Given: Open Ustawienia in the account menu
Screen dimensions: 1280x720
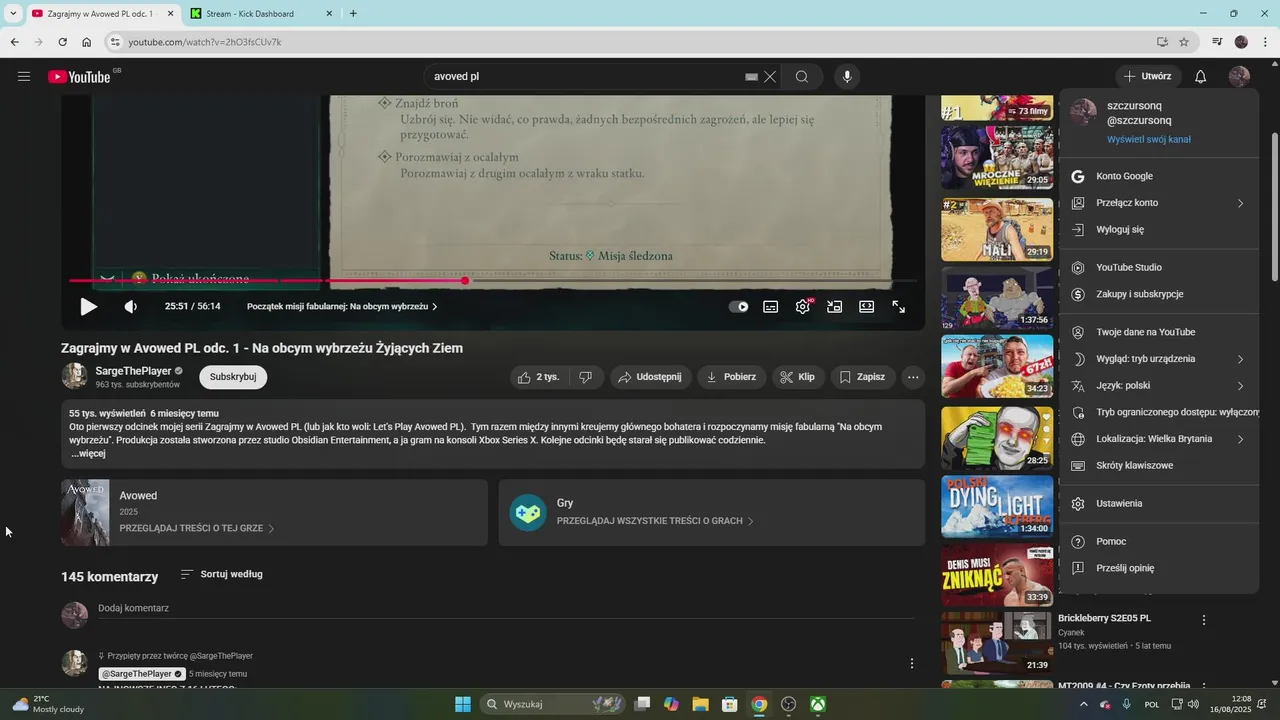Looking at the screenshot, I should pos(1159,504).
